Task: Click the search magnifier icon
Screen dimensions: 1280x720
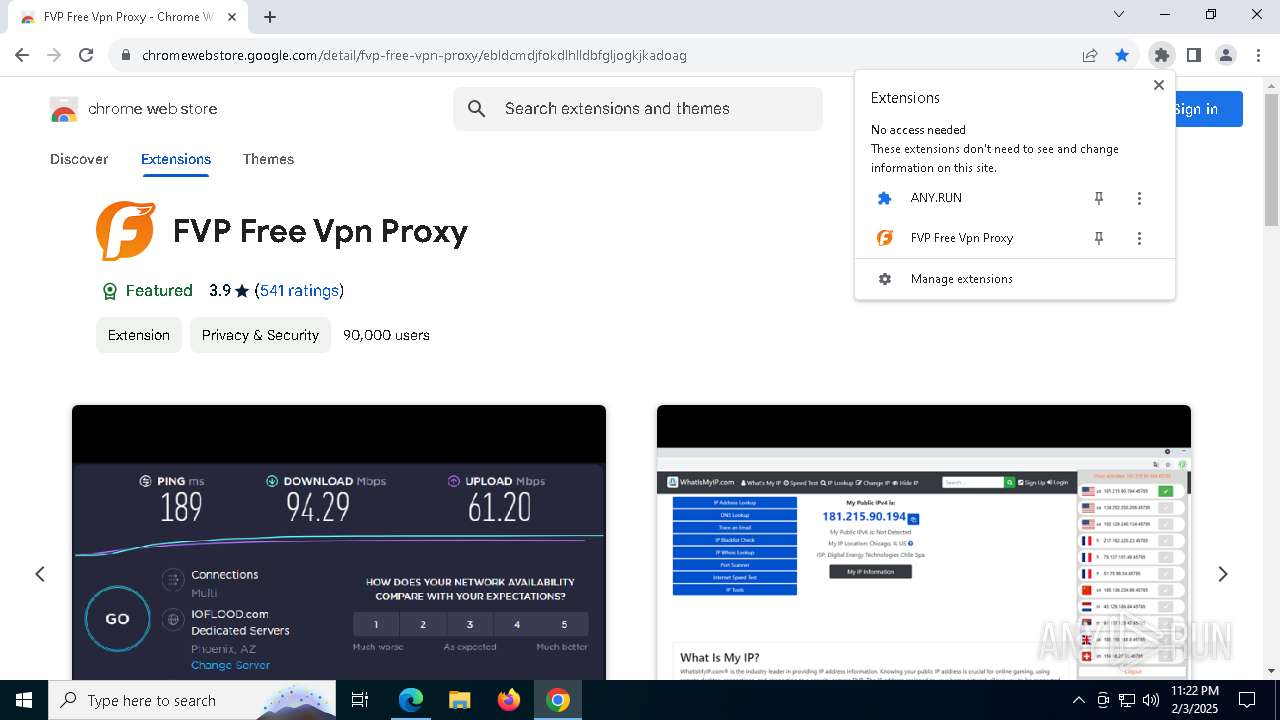Action: 477,109
